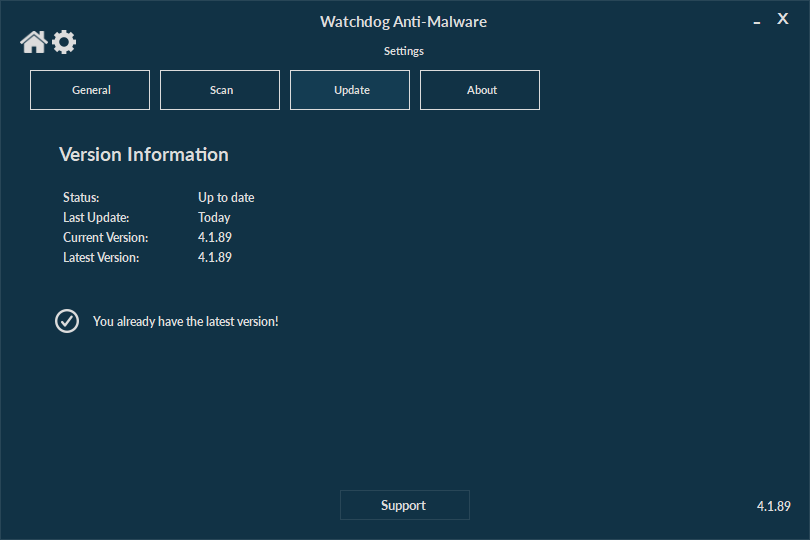Screen dimensions: 810x540
Task: Click the 'Last Update:' label
Action: point(96,218)
